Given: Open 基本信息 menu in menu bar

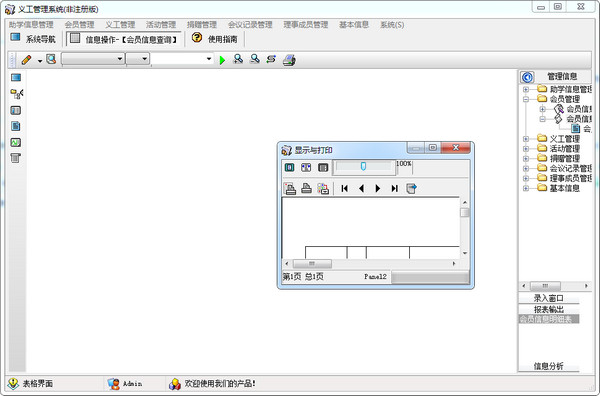Looking at the screenshot, I should point(354,25).
